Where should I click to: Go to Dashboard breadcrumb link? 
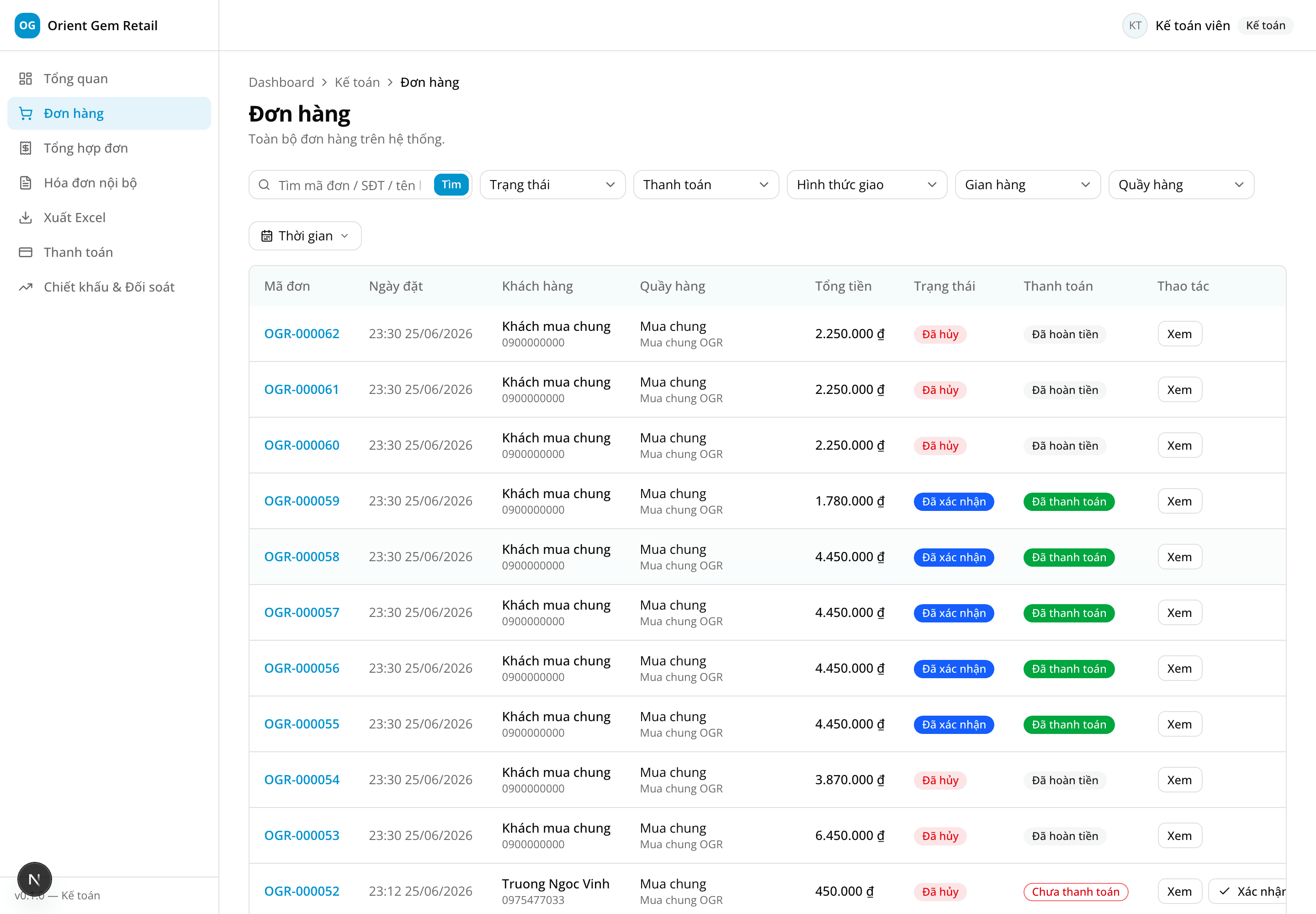[281, 82]
